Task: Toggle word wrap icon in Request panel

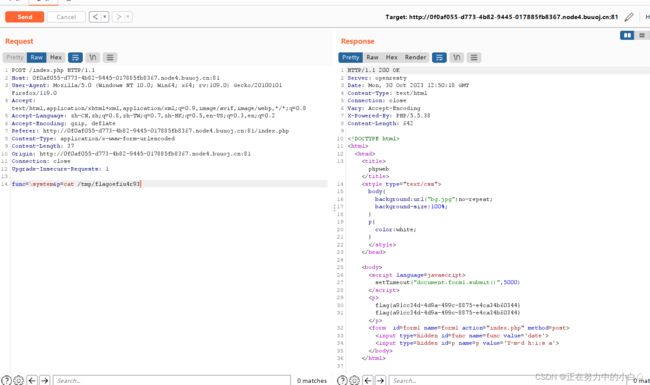Action: [75, 57]
